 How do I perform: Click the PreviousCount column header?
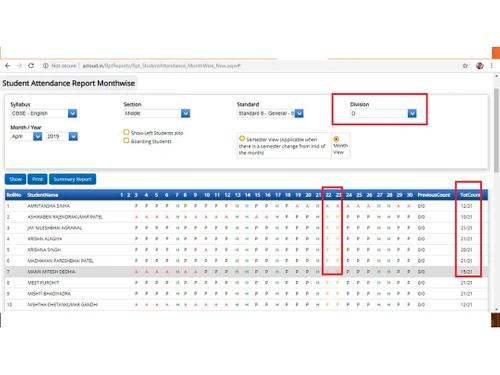click(434, 195)
